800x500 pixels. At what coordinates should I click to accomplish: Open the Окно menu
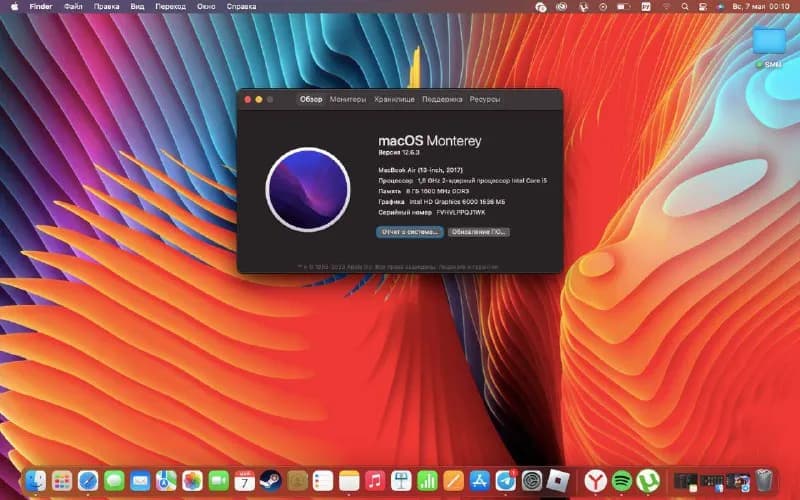coord(206,7)
